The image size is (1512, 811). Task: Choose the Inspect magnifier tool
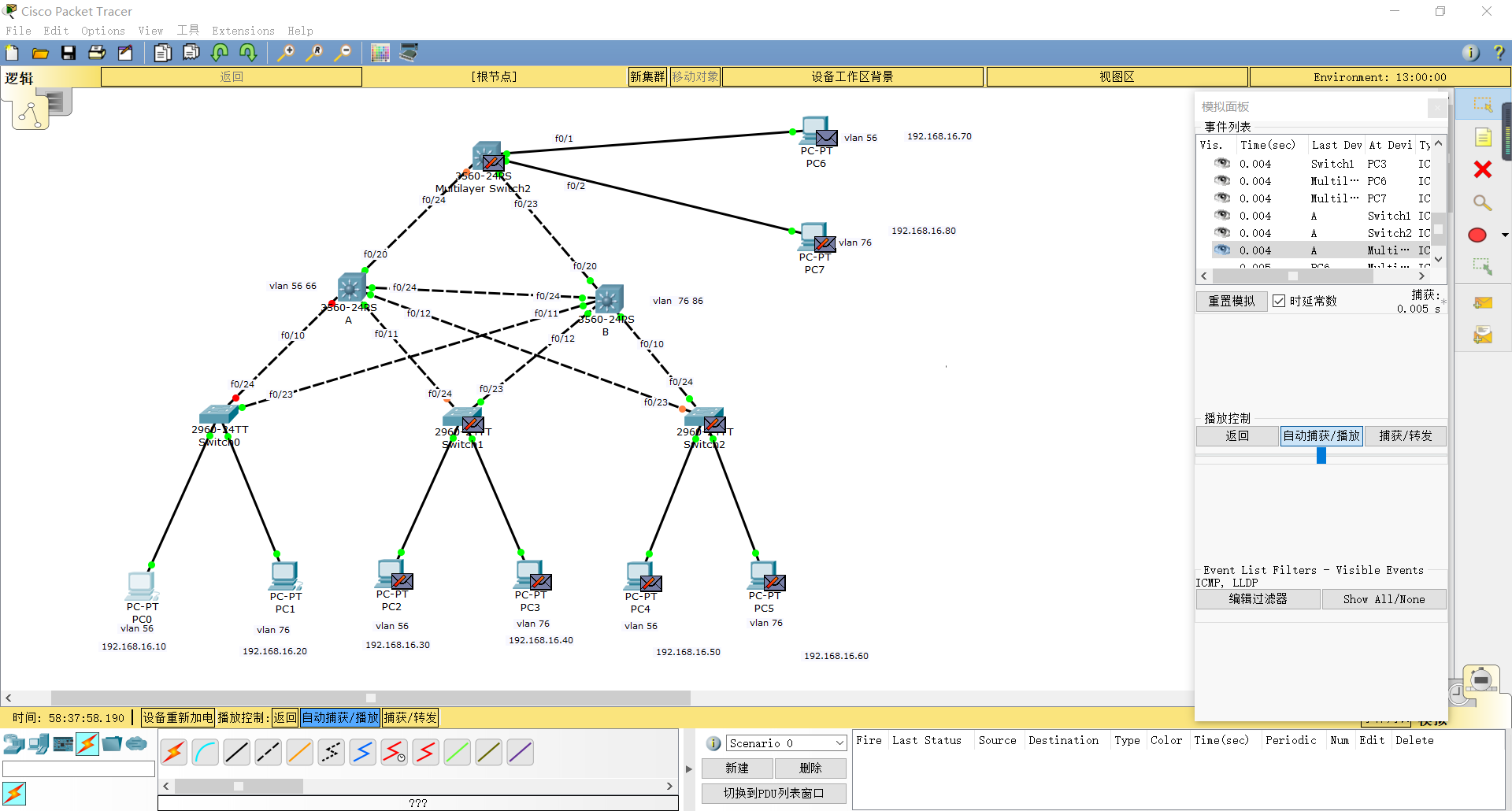coord(1483,203)
